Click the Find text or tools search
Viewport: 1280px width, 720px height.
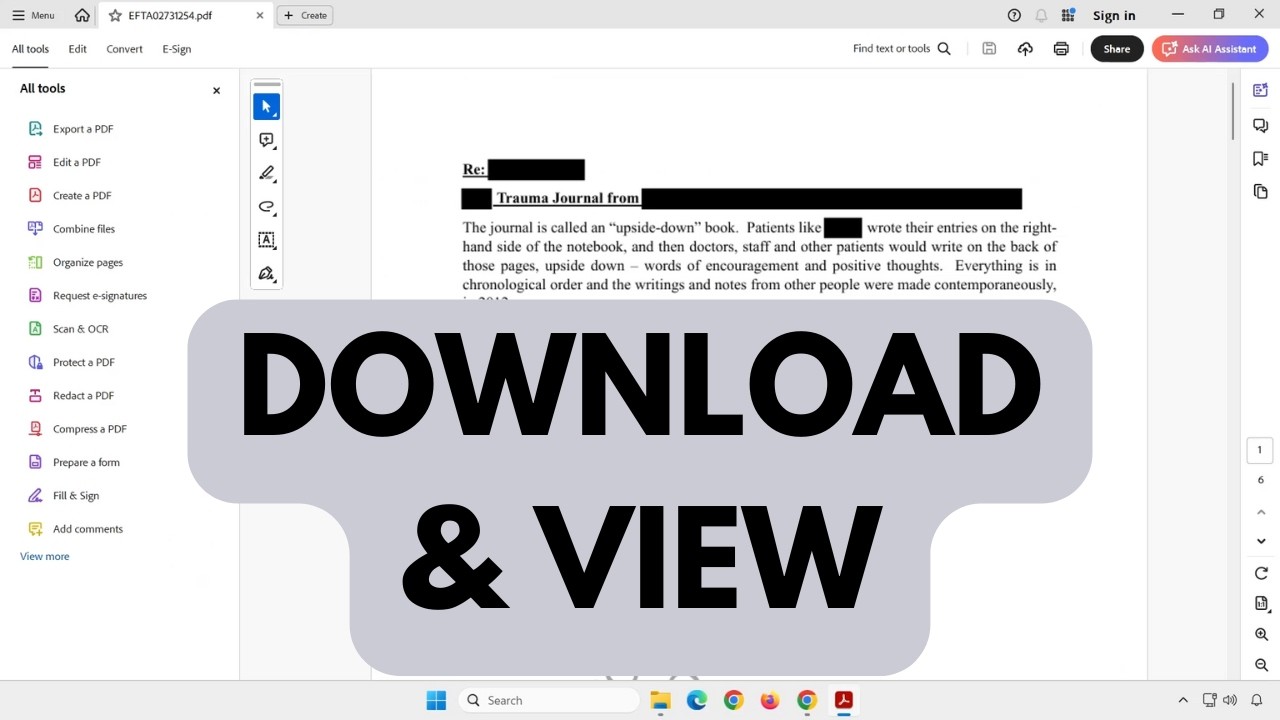[x=902, y=48]
